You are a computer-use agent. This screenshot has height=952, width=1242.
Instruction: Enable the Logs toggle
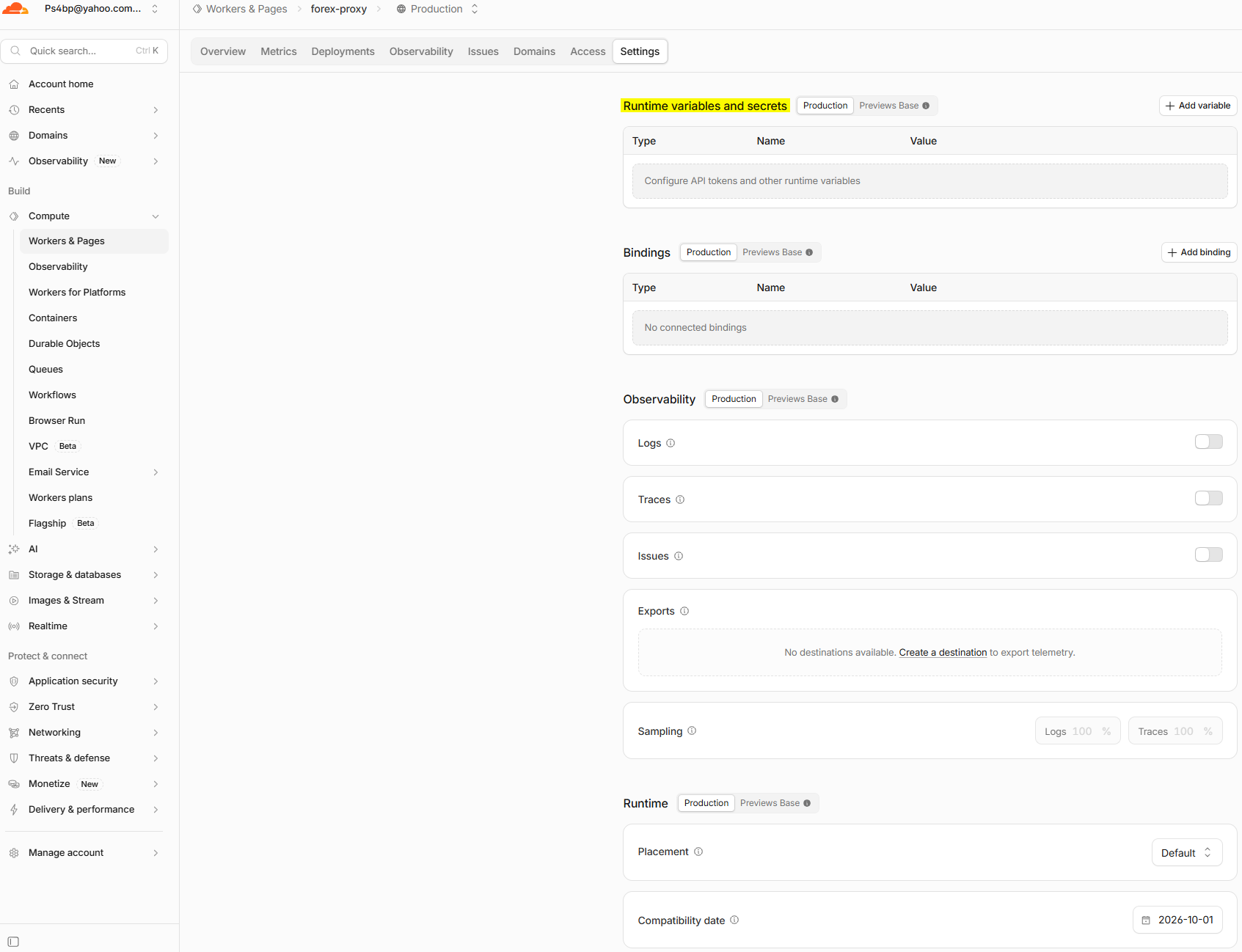(x=1208, y=442)
